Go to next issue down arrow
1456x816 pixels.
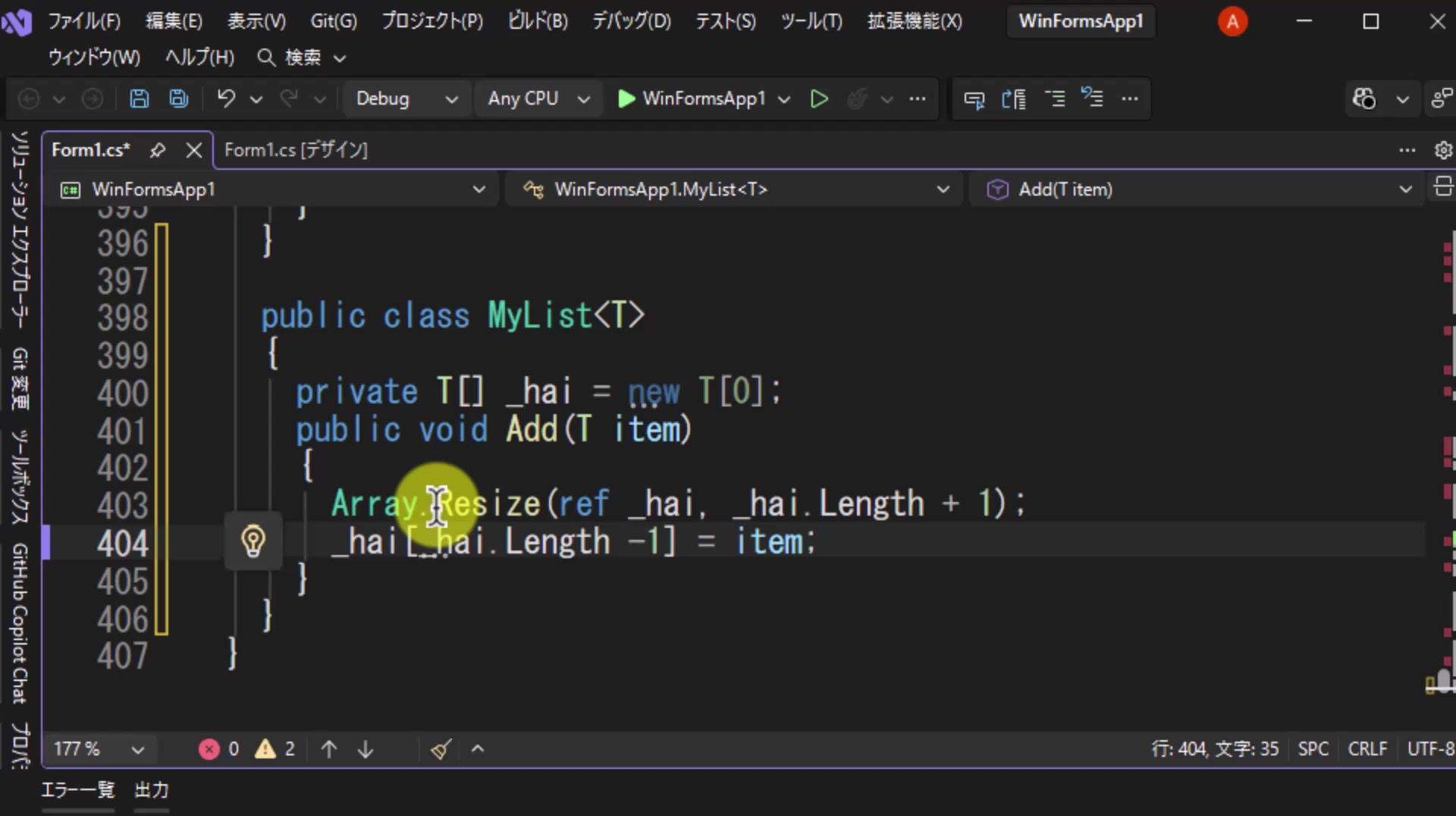366,749
